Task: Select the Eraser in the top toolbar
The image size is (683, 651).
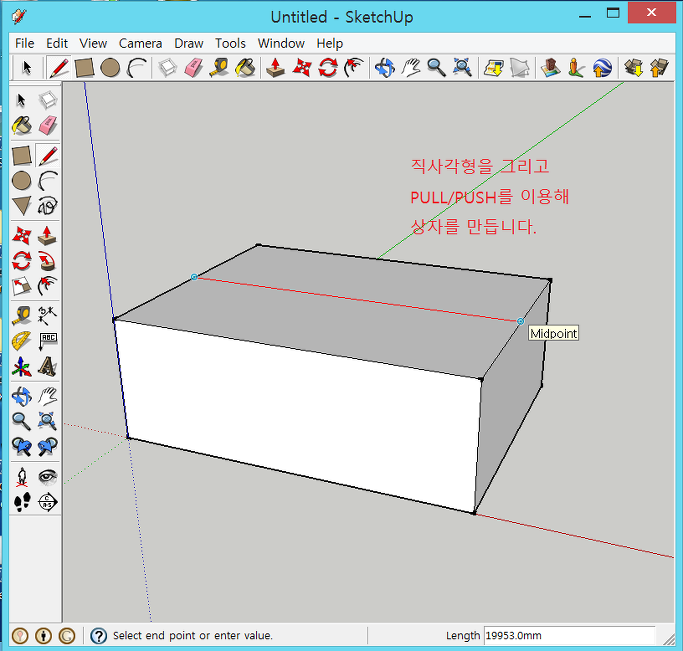Action: (x=193, y=68)
